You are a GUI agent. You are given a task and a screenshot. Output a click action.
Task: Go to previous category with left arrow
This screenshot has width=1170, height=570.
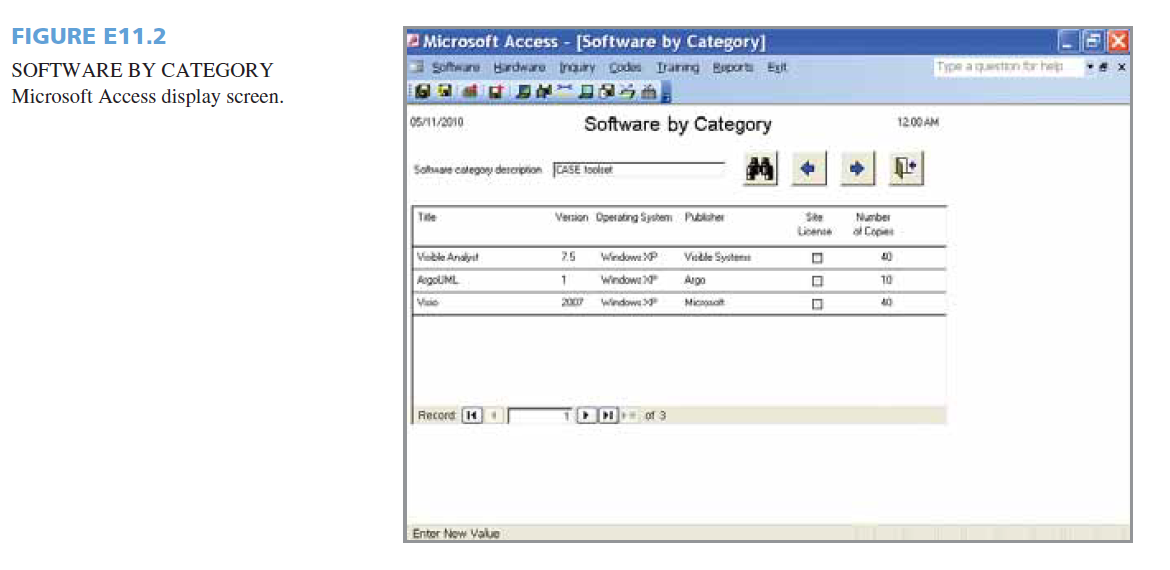point(808,169)
